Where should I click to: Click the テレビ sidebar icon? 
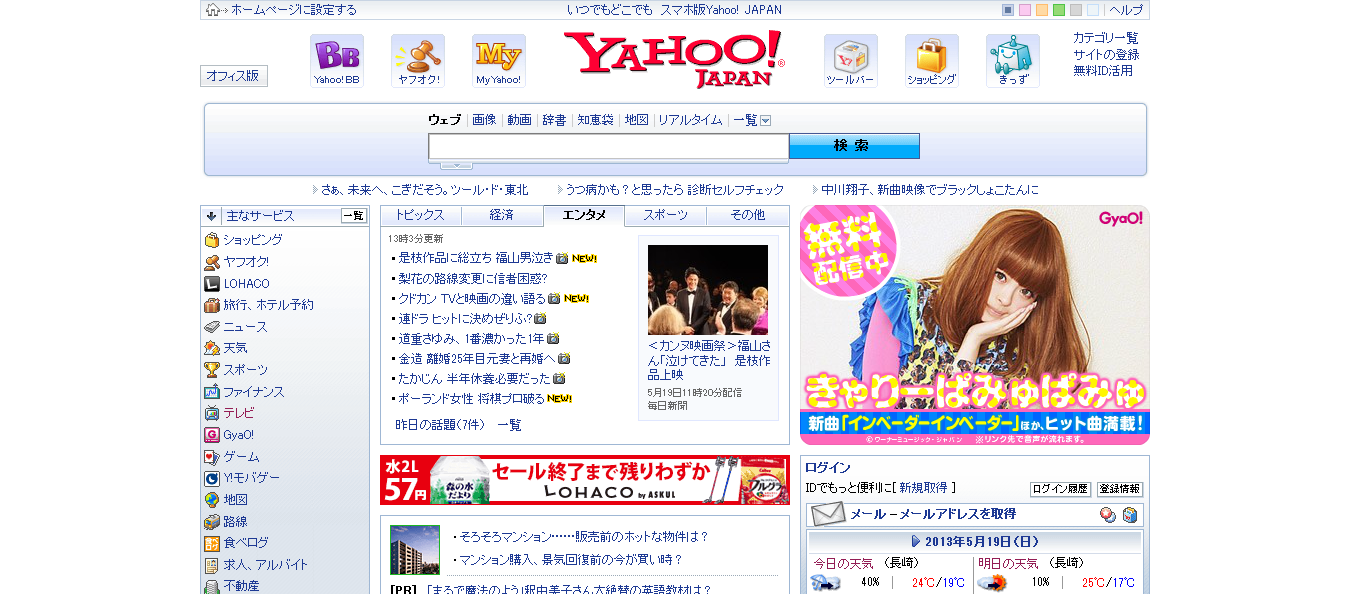[212, 413]
